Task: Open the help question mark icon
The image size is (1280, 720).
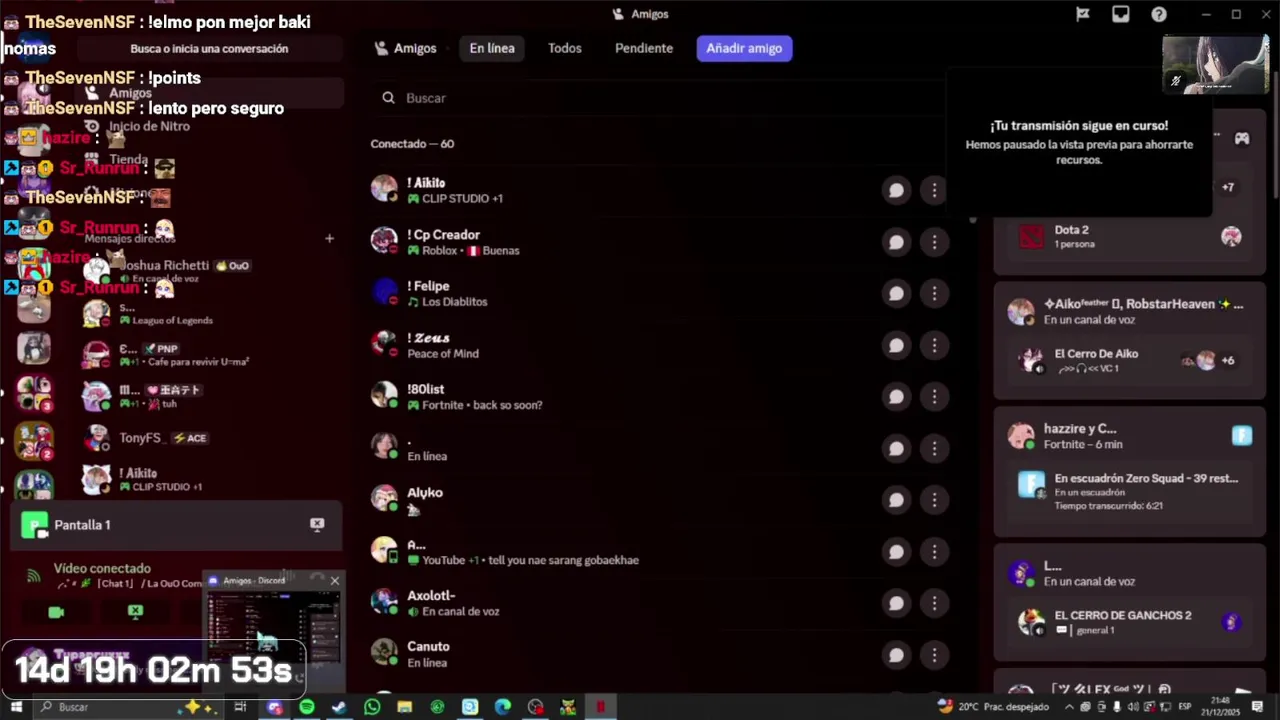Action: point(1159,14)
